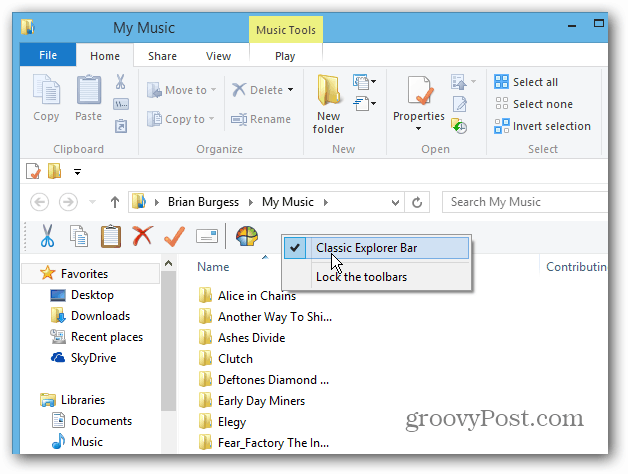The height and width of the screenshot is (474, 628).
Task: Select the Early Day Miners folder
Action: tap(252, 401)
